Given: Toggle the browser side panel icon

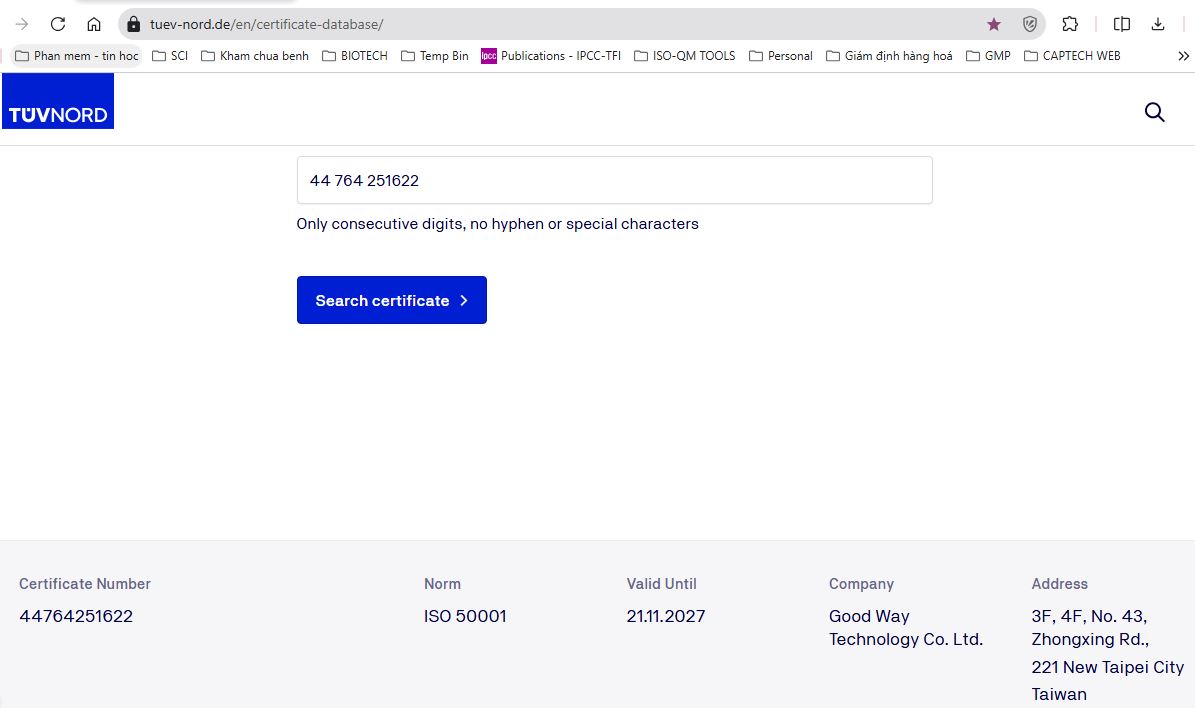Looking at the screenshot, I should coord(1122,24).
